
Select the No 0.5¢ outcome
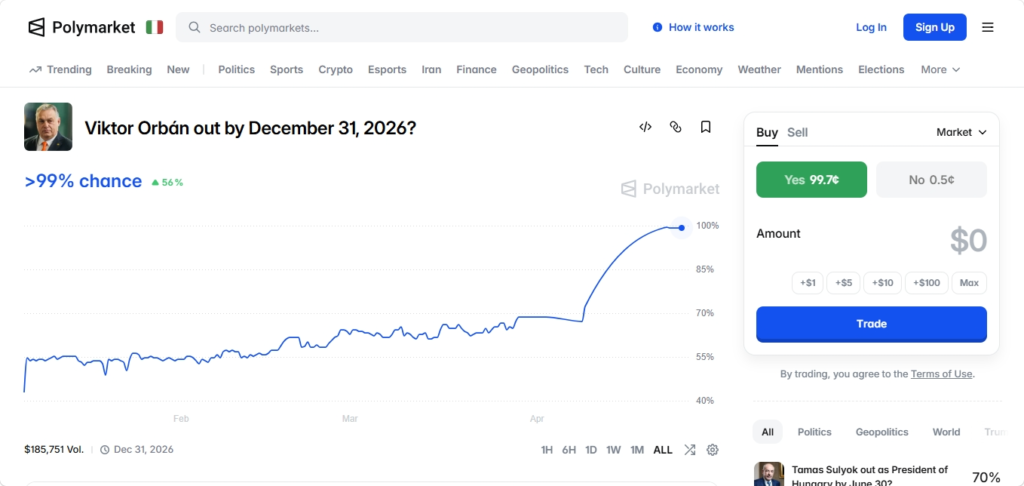tap(931, 180)
